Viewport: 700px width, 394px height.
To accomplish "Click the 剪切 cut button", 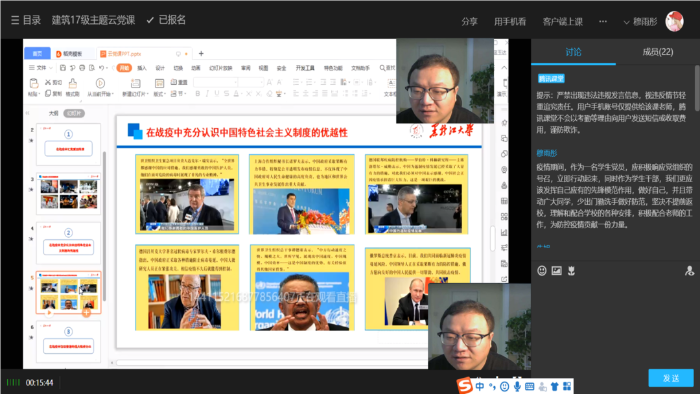I will tap(53, 83).
